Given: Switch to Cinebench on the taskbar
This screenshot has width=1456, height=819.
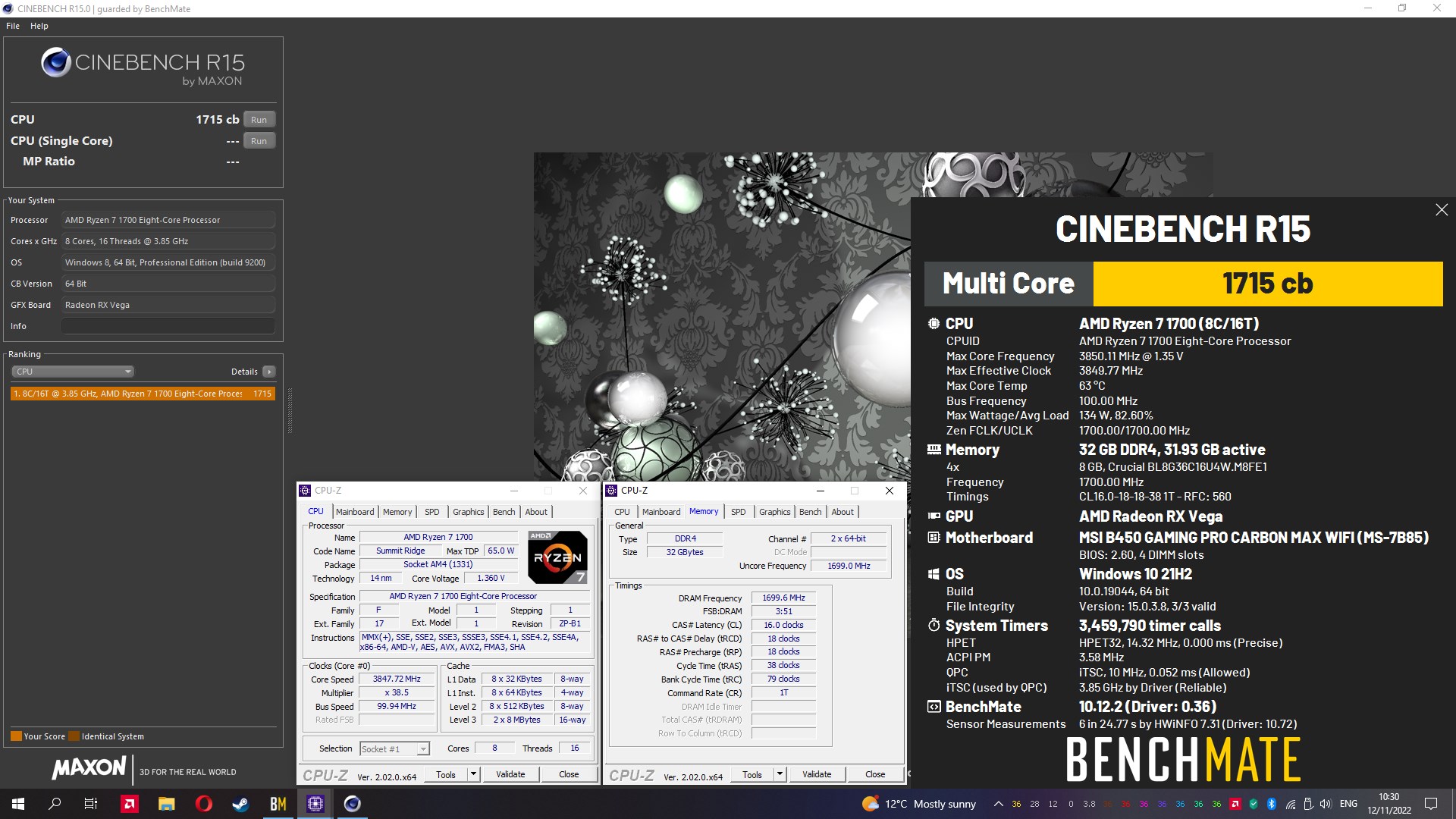Looking at the screenshot, I should click(x=352, y=804).
